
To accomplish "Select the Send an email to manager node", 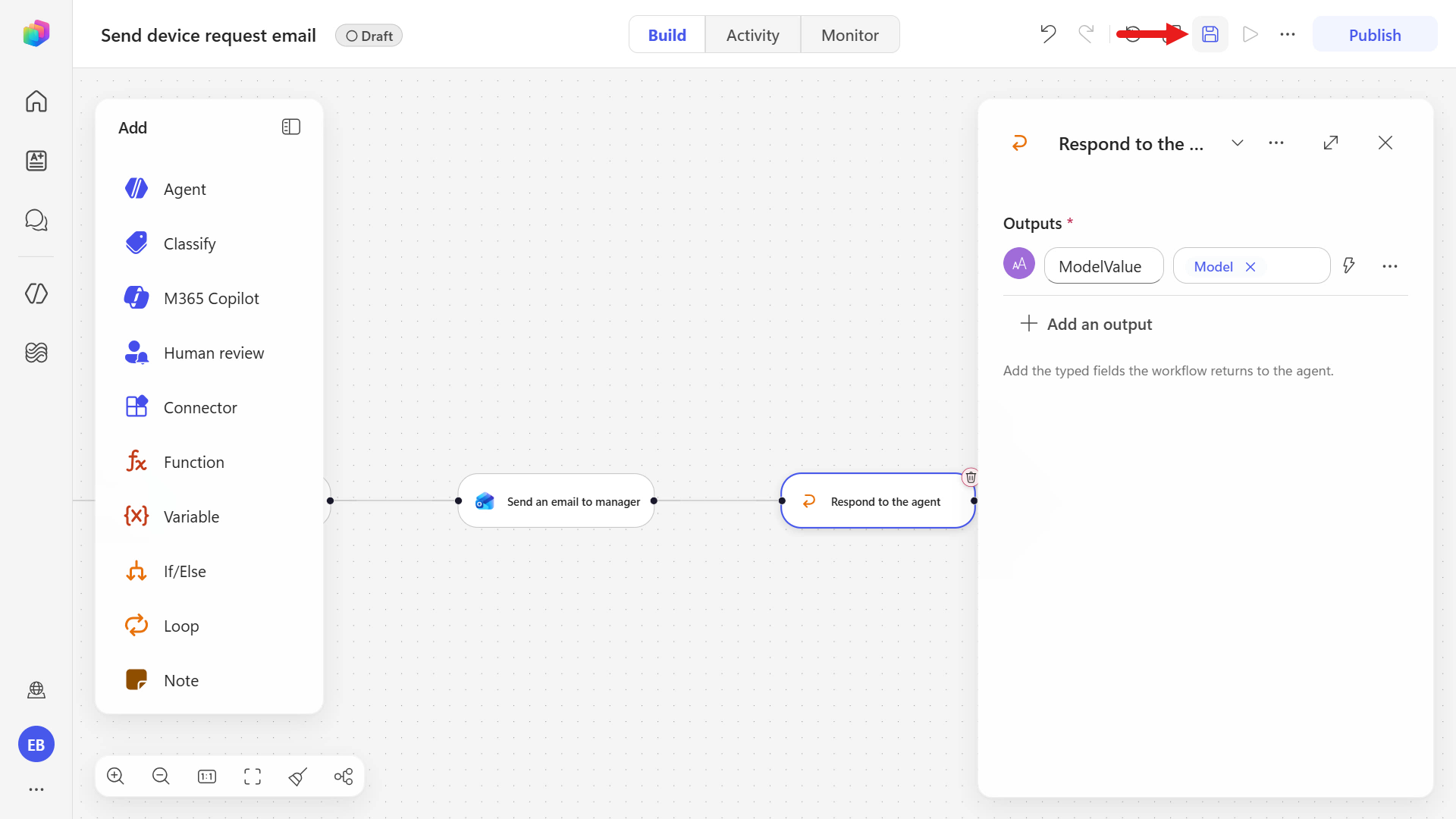I will coord(557,501).
